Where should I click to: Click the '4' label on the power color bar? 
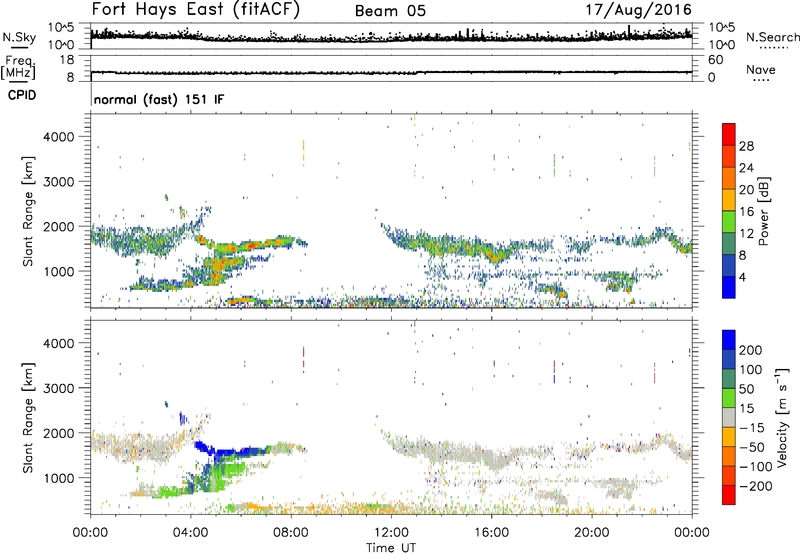742,277
